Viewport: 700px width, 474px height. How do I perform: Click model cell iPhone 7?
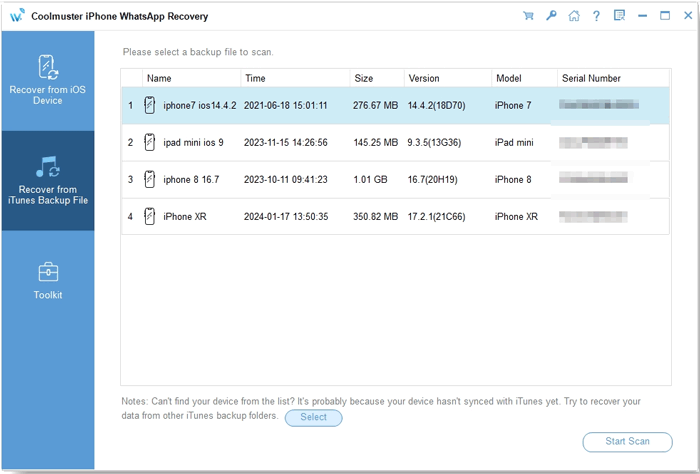click(513, 105)
